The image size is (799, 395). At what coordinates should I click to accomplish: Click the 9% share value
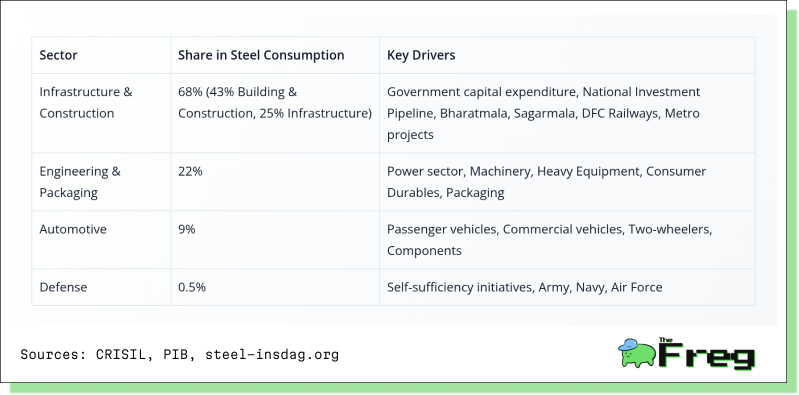click(x=187, y=229)
